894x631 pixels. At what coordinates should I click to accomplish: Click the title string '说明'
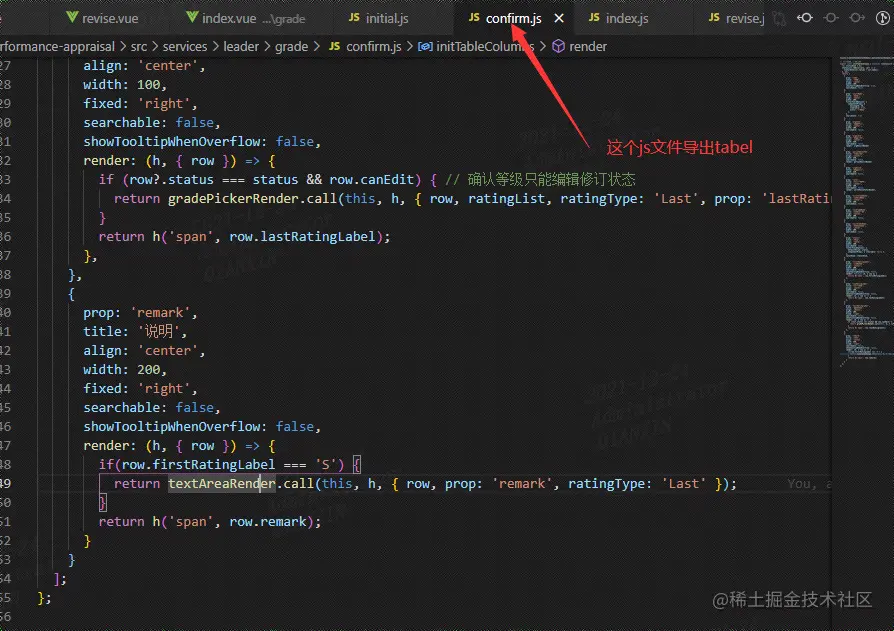point(159,331)
